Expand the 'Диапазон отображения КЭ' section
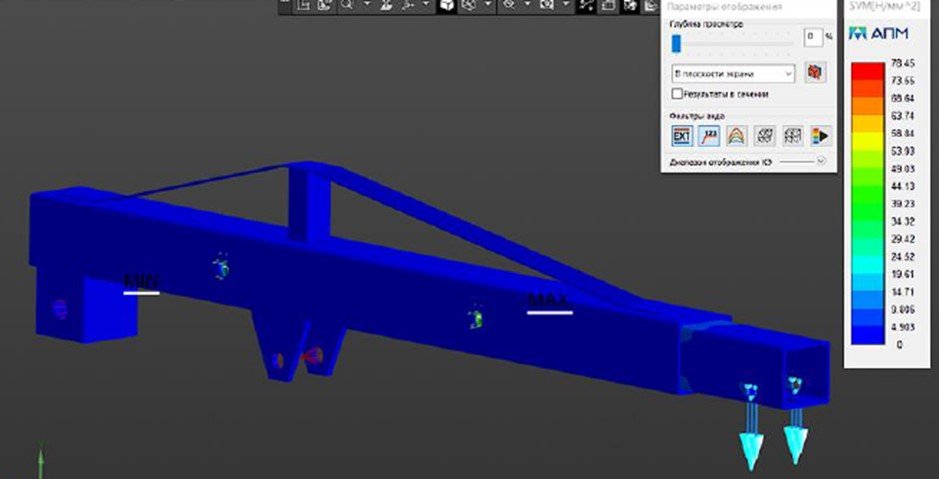Screen dimensions: 939x479 tap(821, 160)
